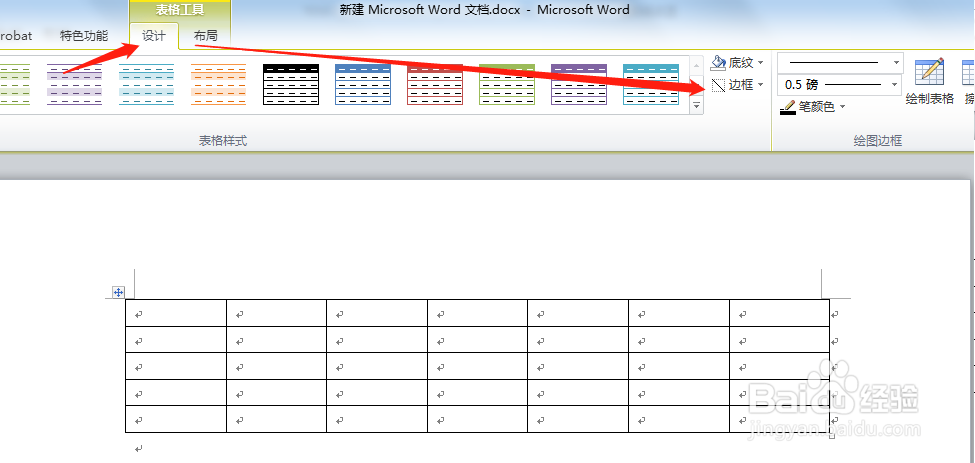Apply the purple header grid table style
Viewport: 975px width, 463px height.
pos(579,84)
